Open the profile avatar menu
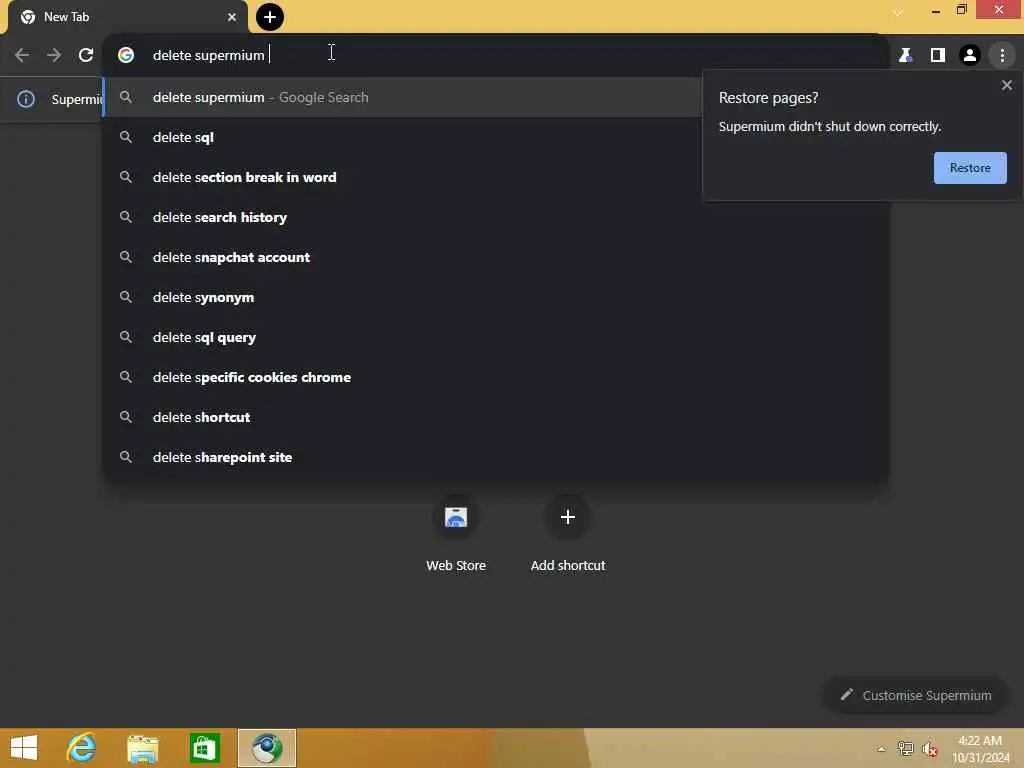 coord(970,56)
